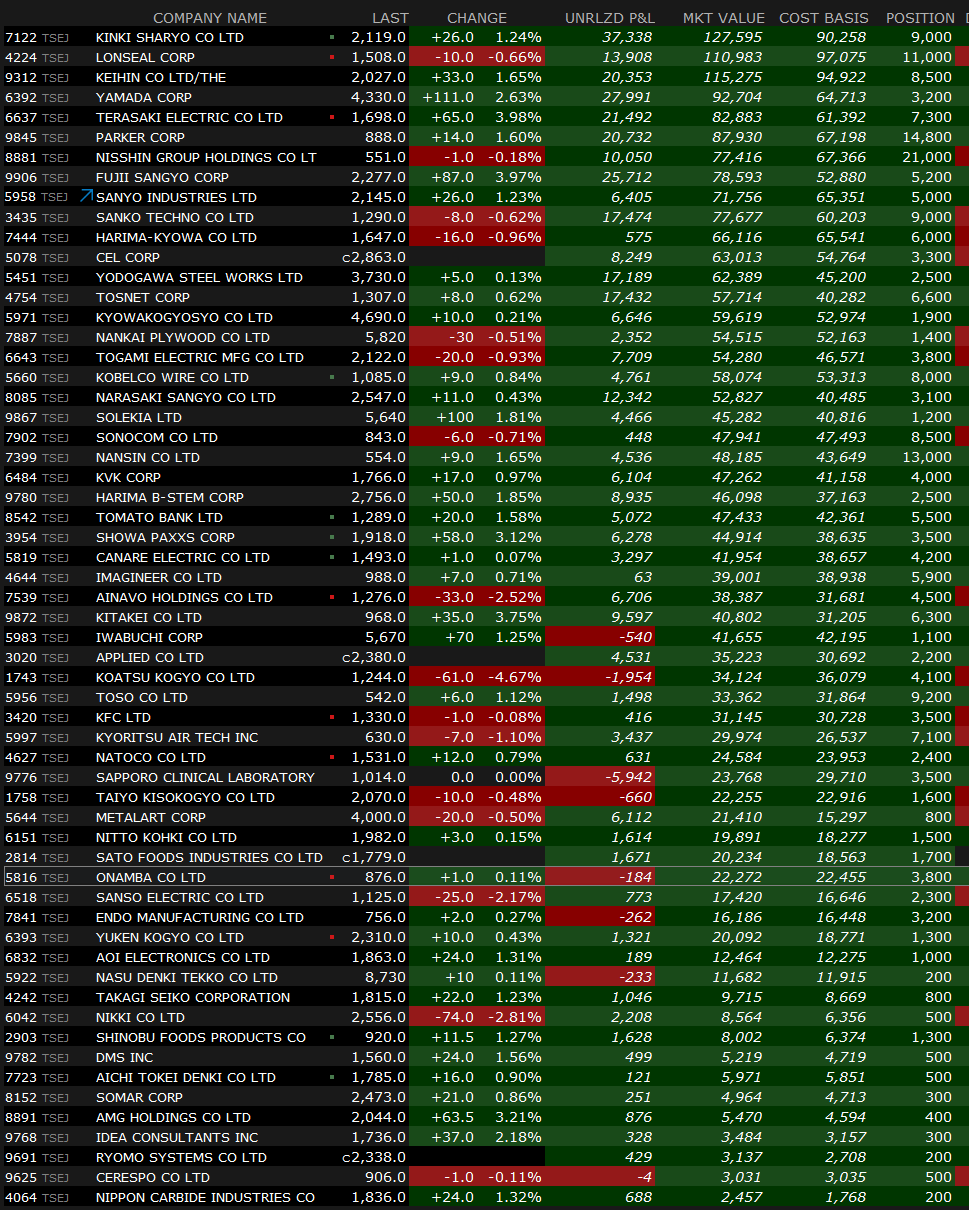Select KEIHIN CO LTD/THE company name

click(161, 77)
